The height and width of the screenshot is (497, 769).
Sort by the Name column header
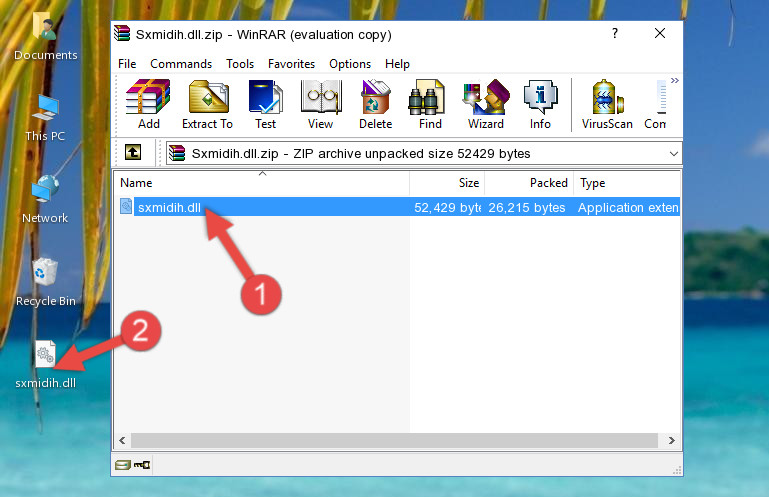[262, 183]
